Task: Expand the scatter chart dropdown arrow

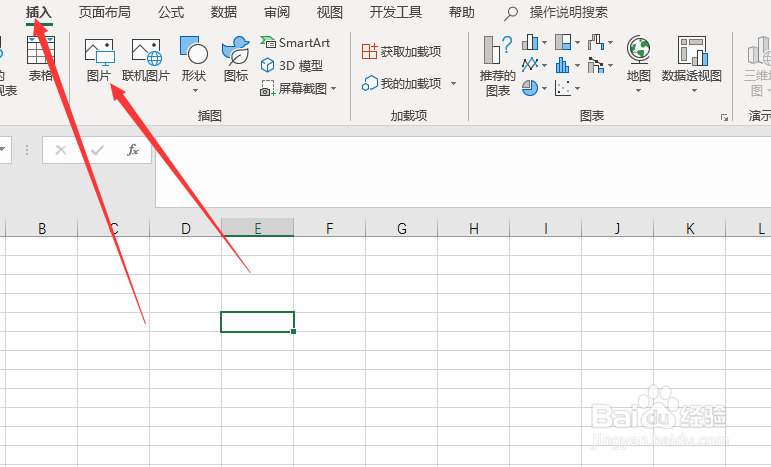Action: click(577, 88)
